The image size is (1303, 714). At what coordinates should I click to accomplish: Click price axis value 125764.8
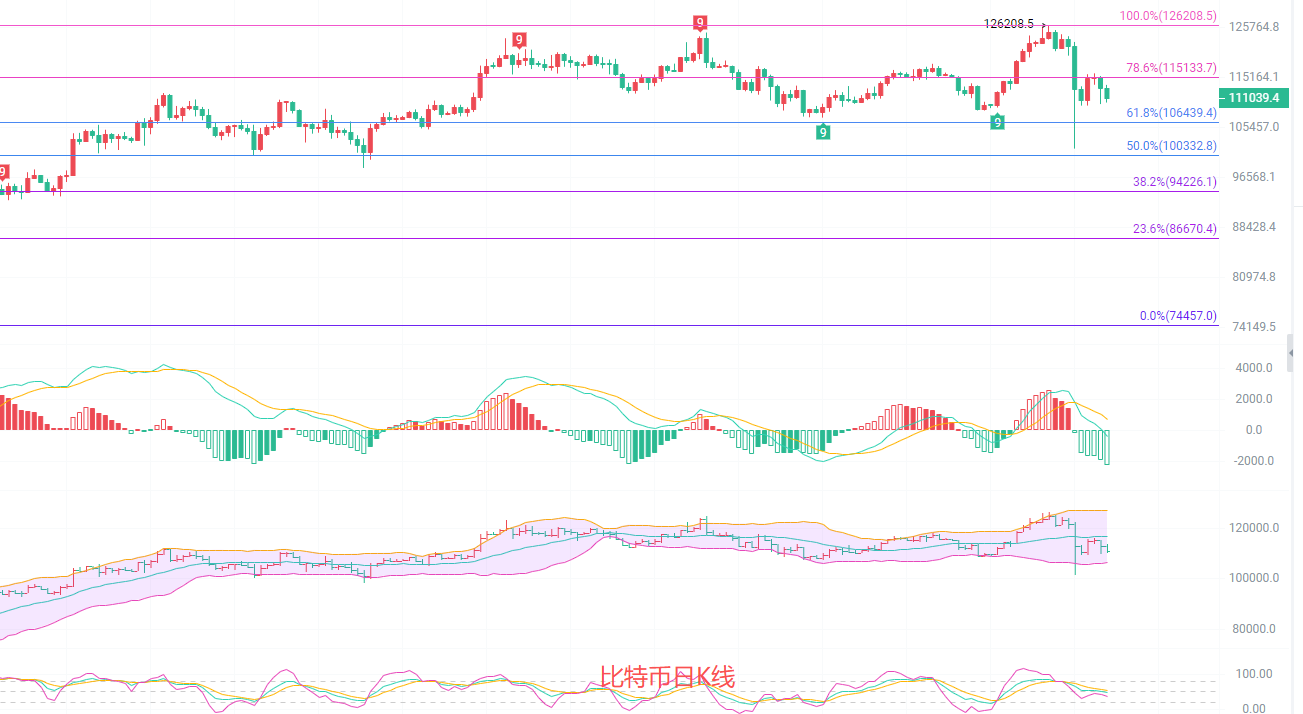1253,26
